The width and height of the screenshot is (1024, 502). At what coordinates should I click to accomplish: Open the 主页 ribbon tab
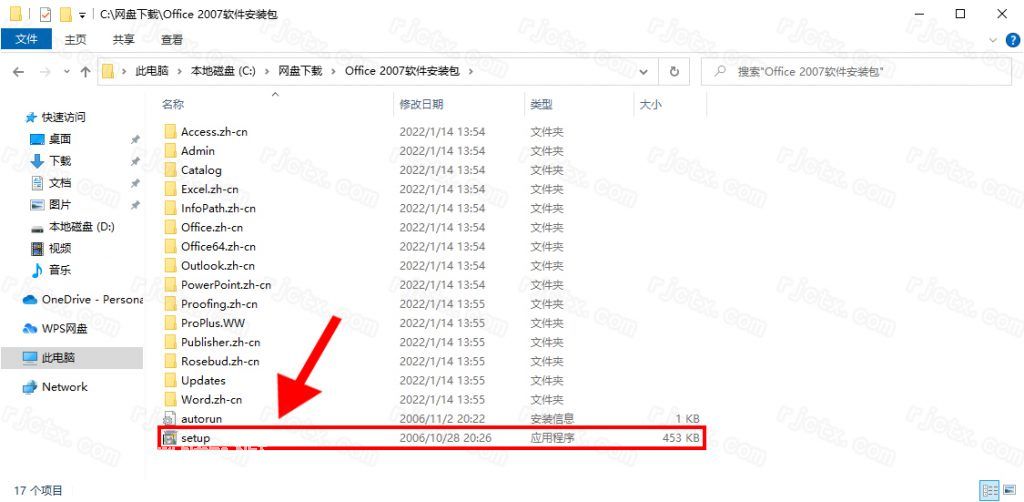75,39
